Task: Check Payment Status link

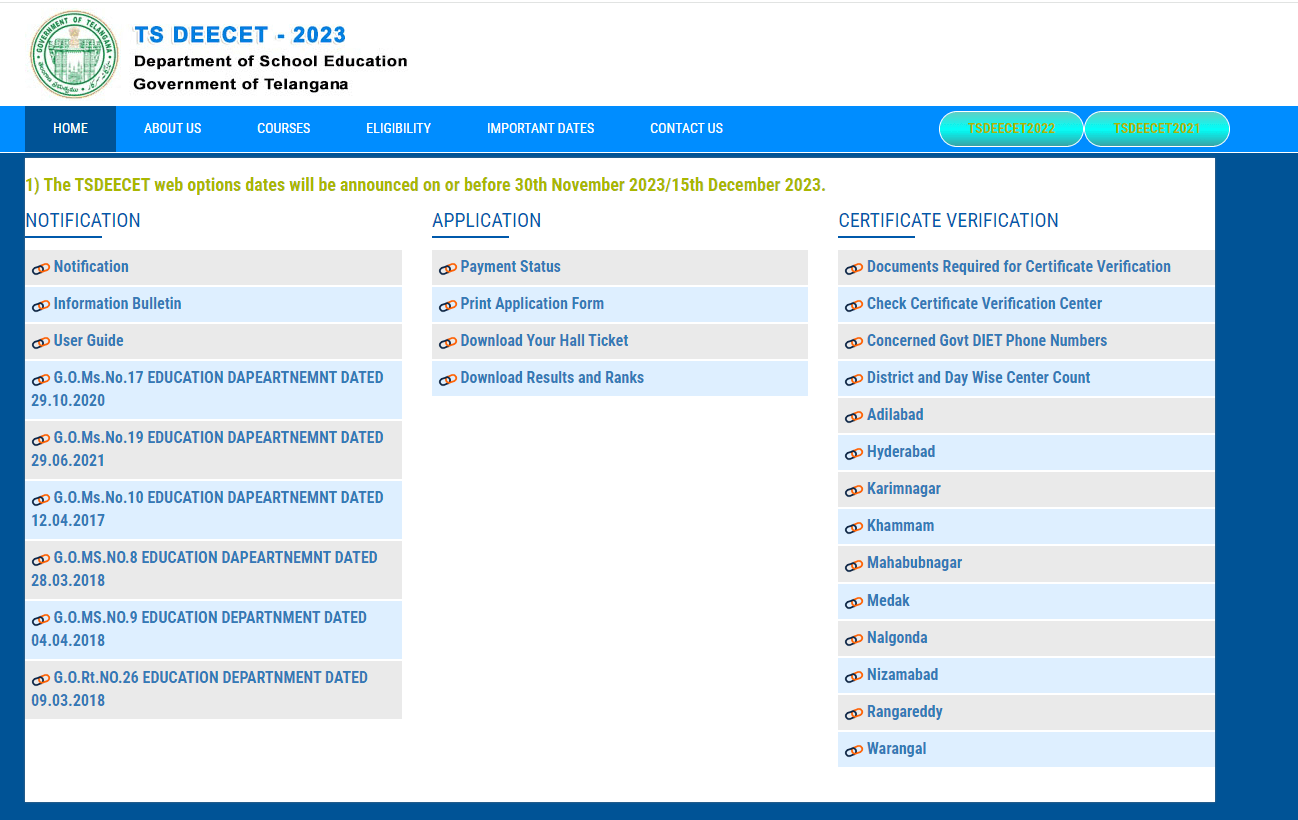Action: [x=510, y=267]
